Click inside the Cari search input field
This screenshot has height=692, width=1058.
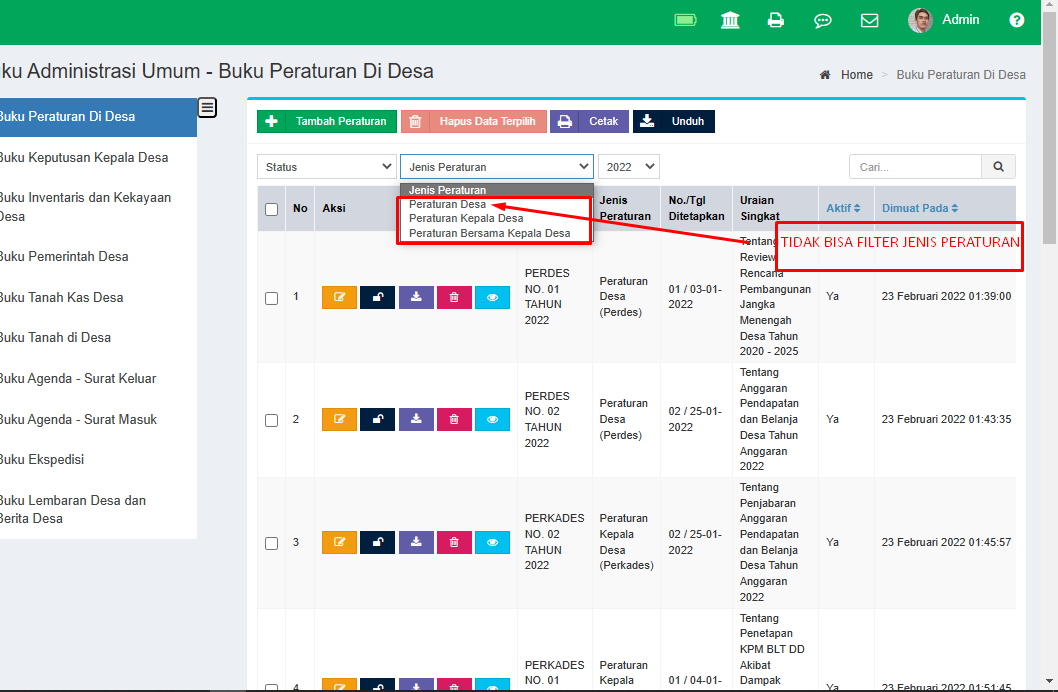click(914, 166)
